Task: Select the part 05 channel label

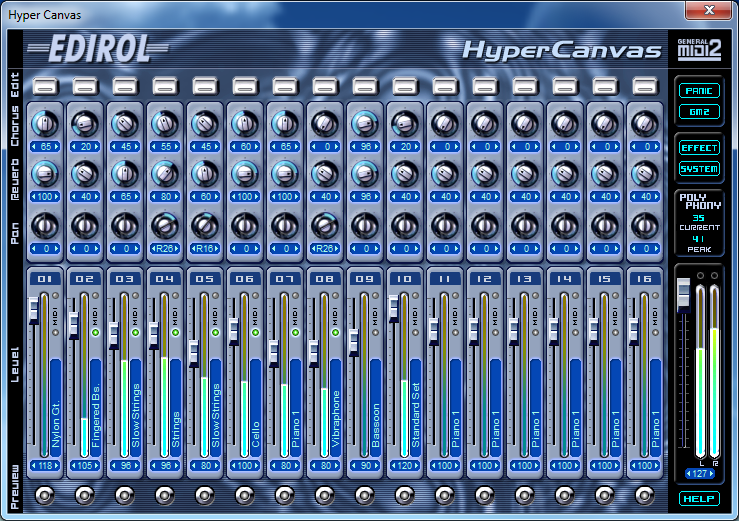Action: coord(205,279)
